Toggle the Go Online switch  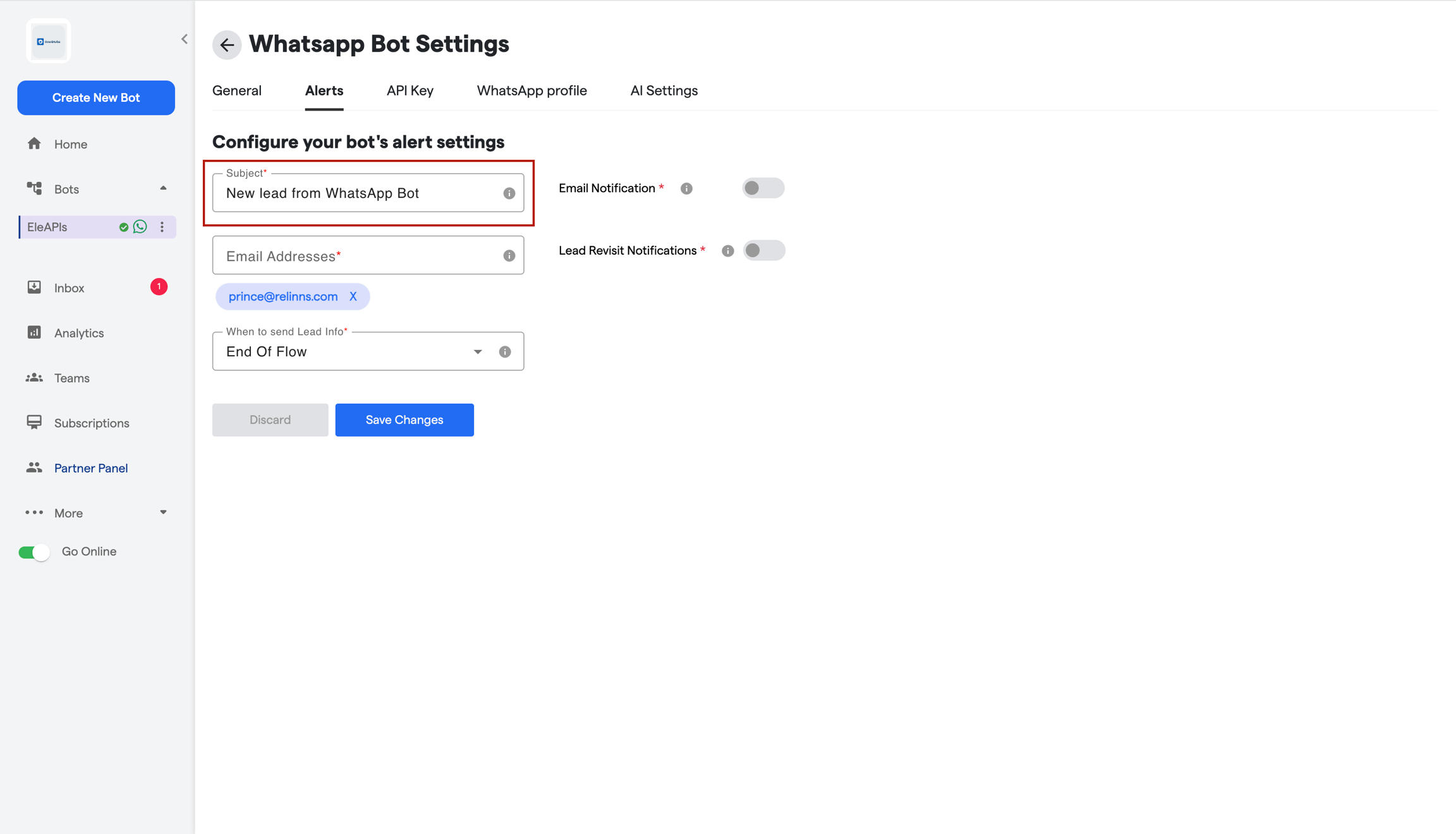click(33, 552)
